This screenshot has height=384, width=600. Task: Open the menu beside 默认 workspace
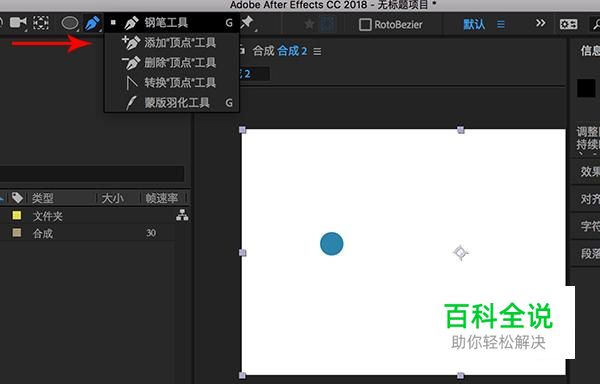pos(501,24)
